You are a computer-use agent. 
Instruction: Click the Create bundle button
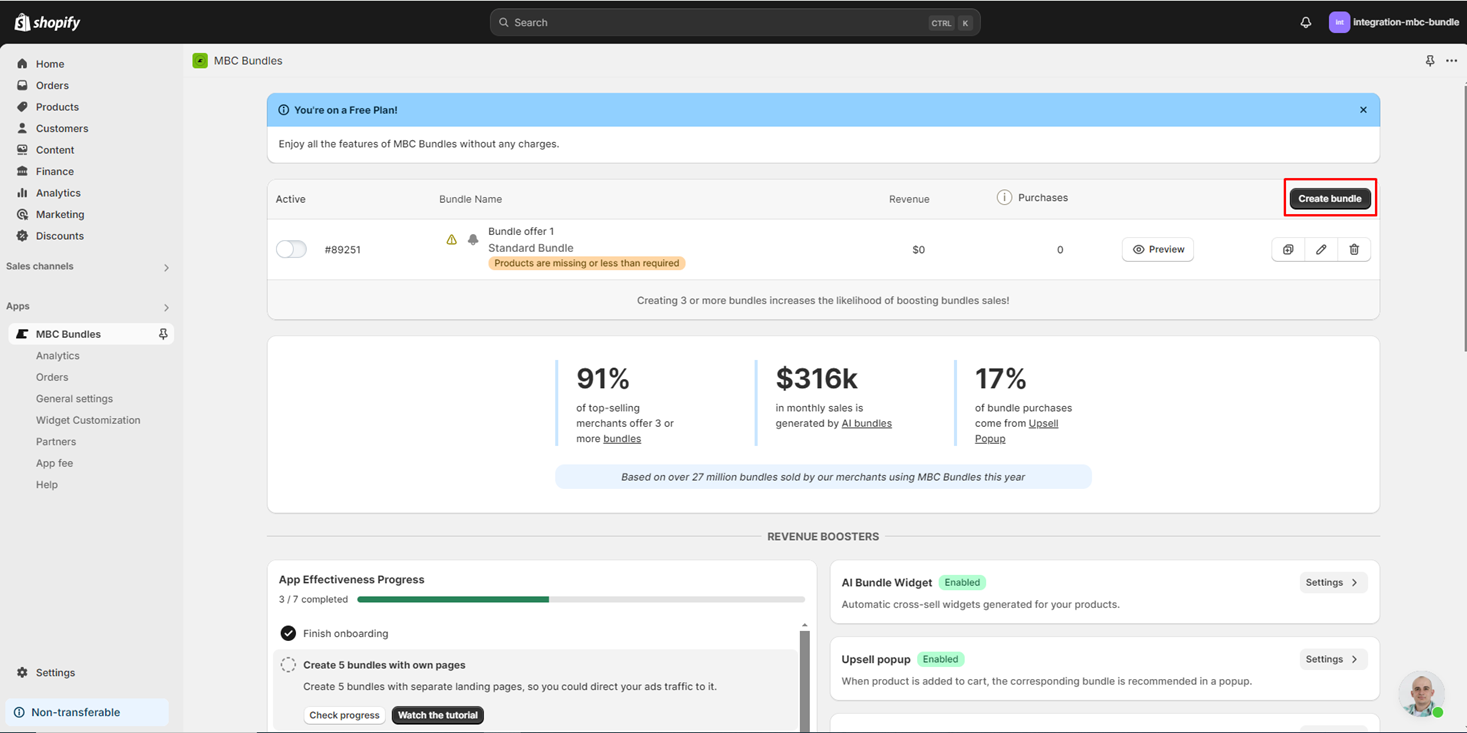(1329, 199)
